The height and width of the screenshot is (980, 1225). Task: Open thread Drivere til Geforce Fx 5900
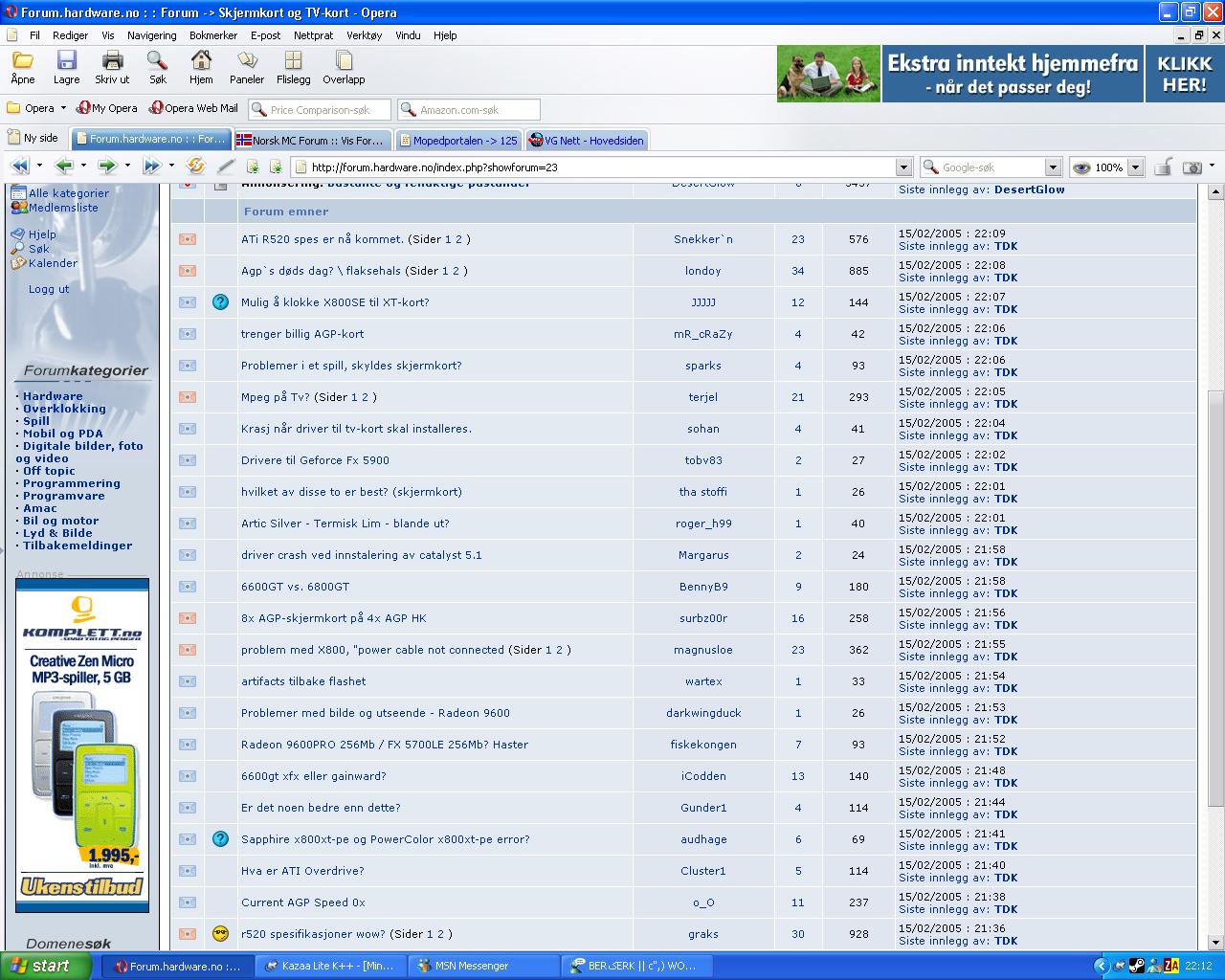[x=315, y=460]
